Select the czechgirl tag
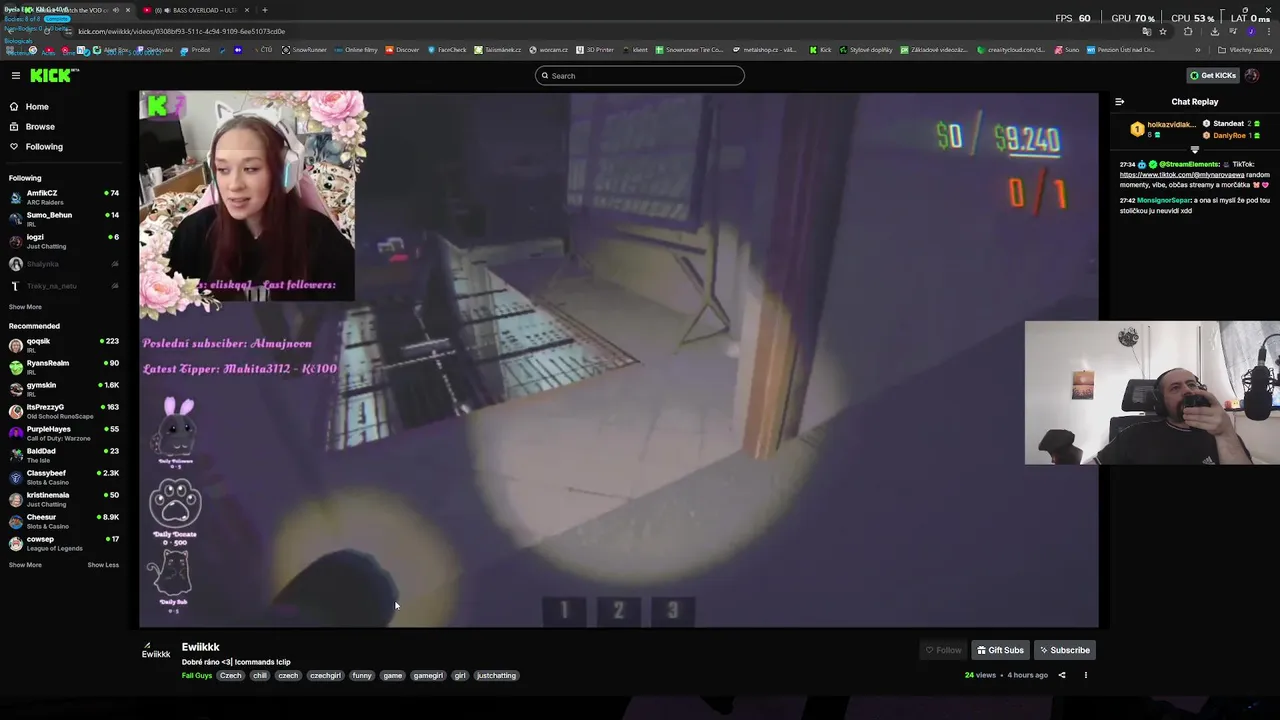The width and height of the screenshot is (1280, 720). pyautogui.click(x=325, y=676)
